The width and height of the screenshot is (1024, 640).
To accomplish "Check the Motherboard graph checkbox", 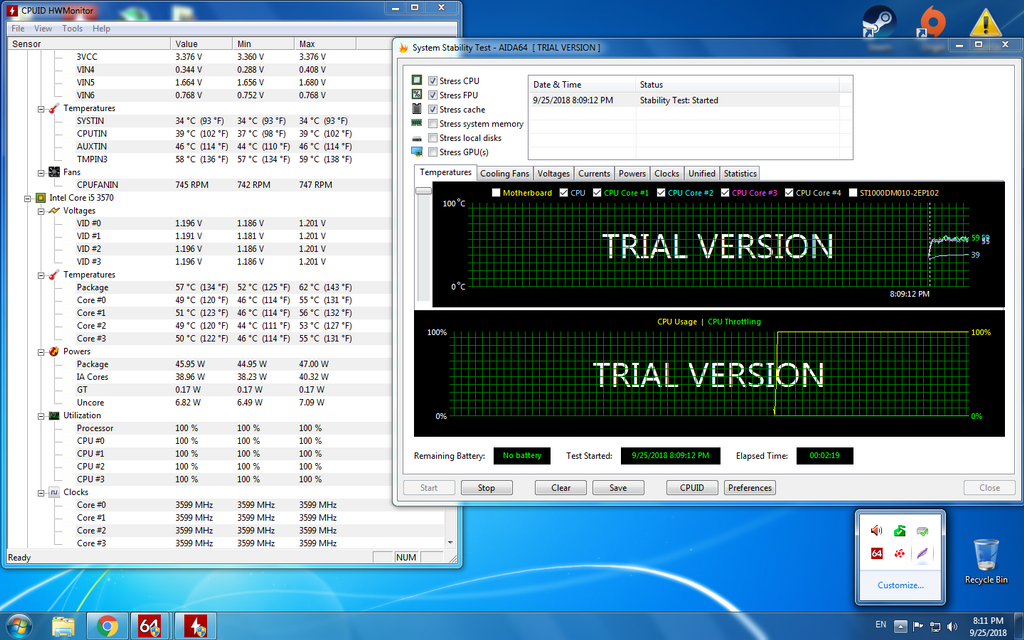I will tap(496, 193).
